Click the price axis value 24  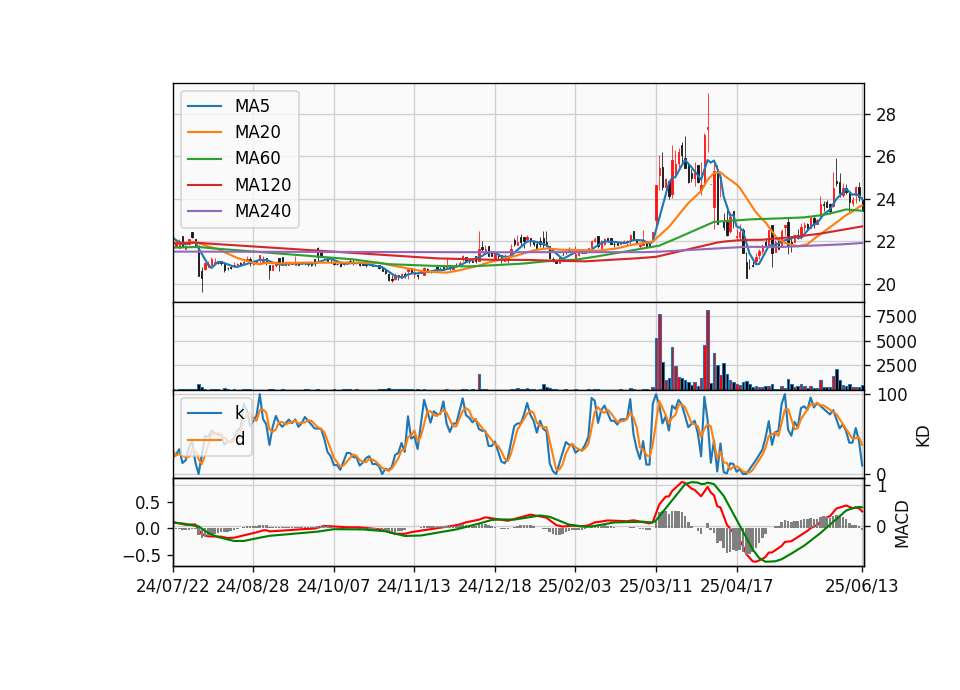coord(885,200)
